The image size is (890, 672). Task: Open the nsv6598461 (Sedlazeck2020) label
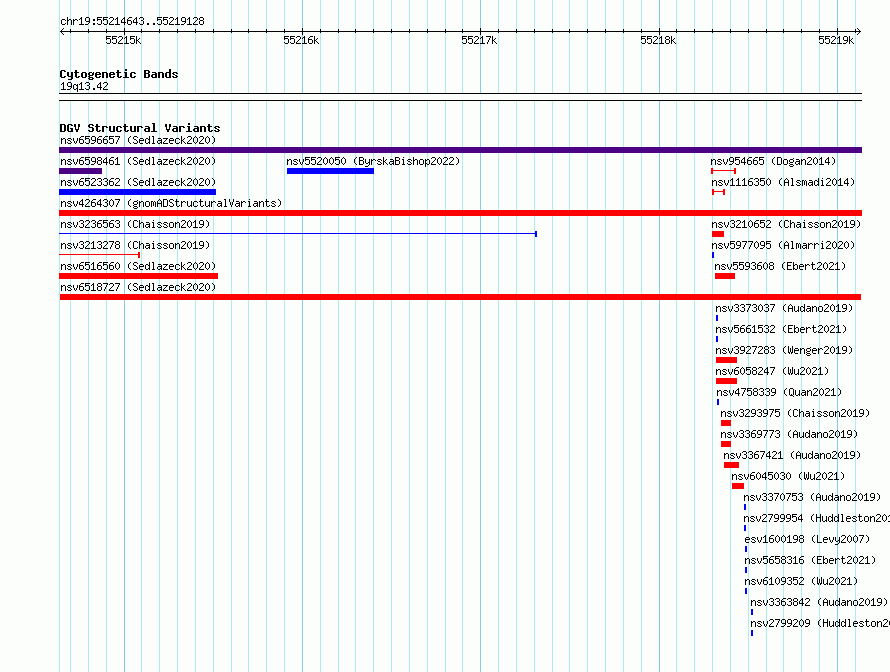point(138,161)
